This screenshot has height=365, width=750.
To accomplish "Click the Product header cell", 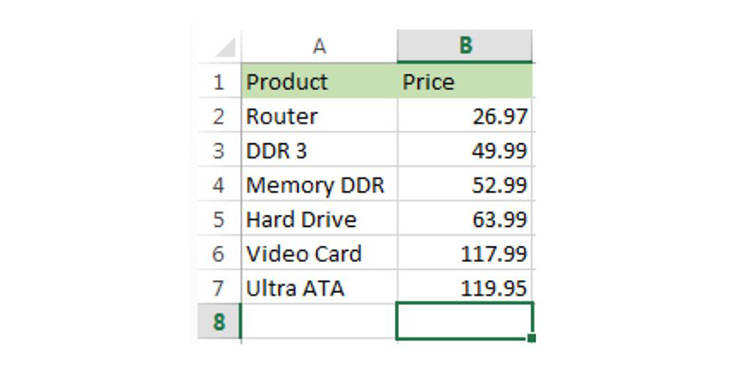I will click(x=319, y=81).
